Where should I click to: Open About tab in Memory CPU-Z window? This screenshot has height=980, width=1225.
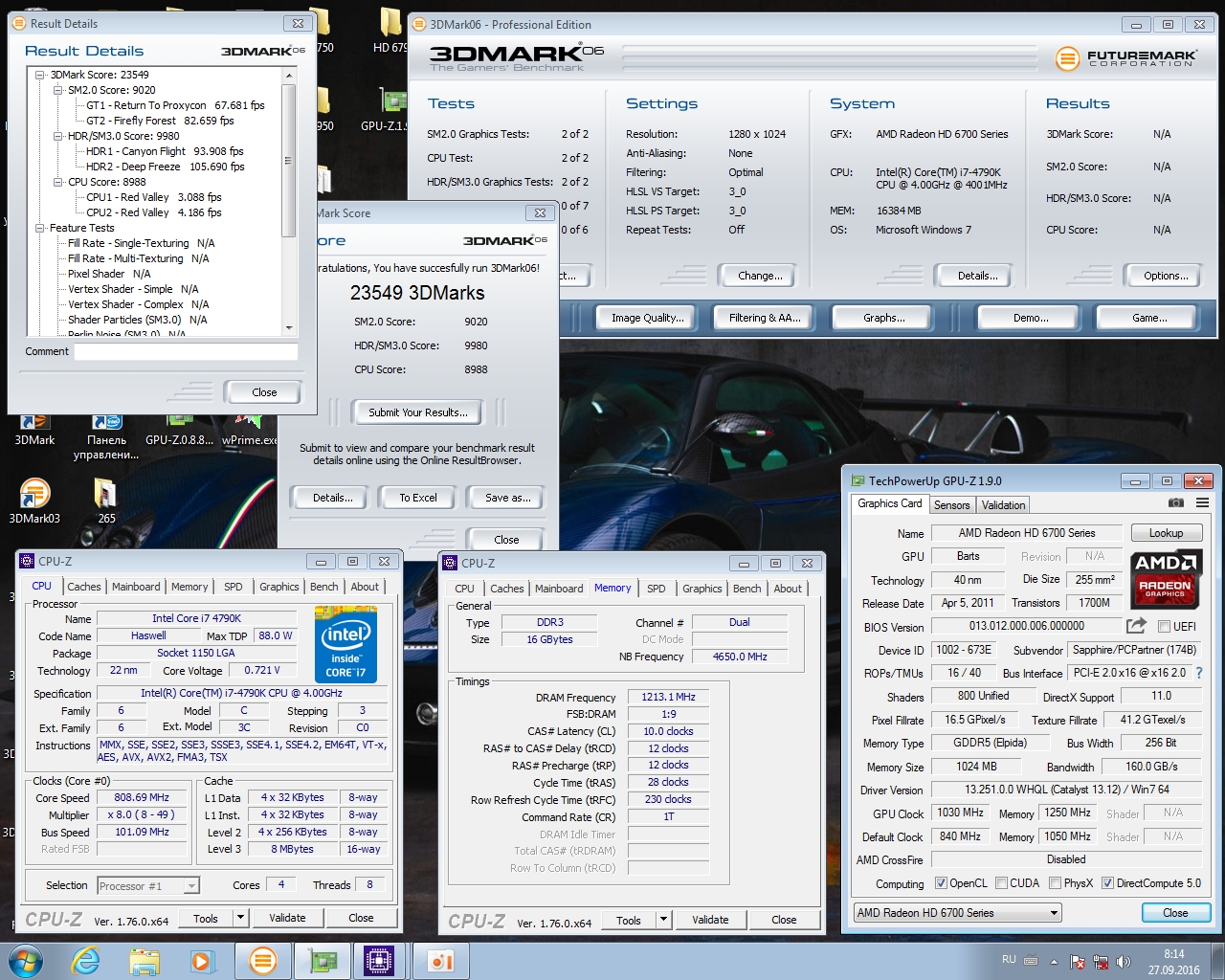coord(788,589)
